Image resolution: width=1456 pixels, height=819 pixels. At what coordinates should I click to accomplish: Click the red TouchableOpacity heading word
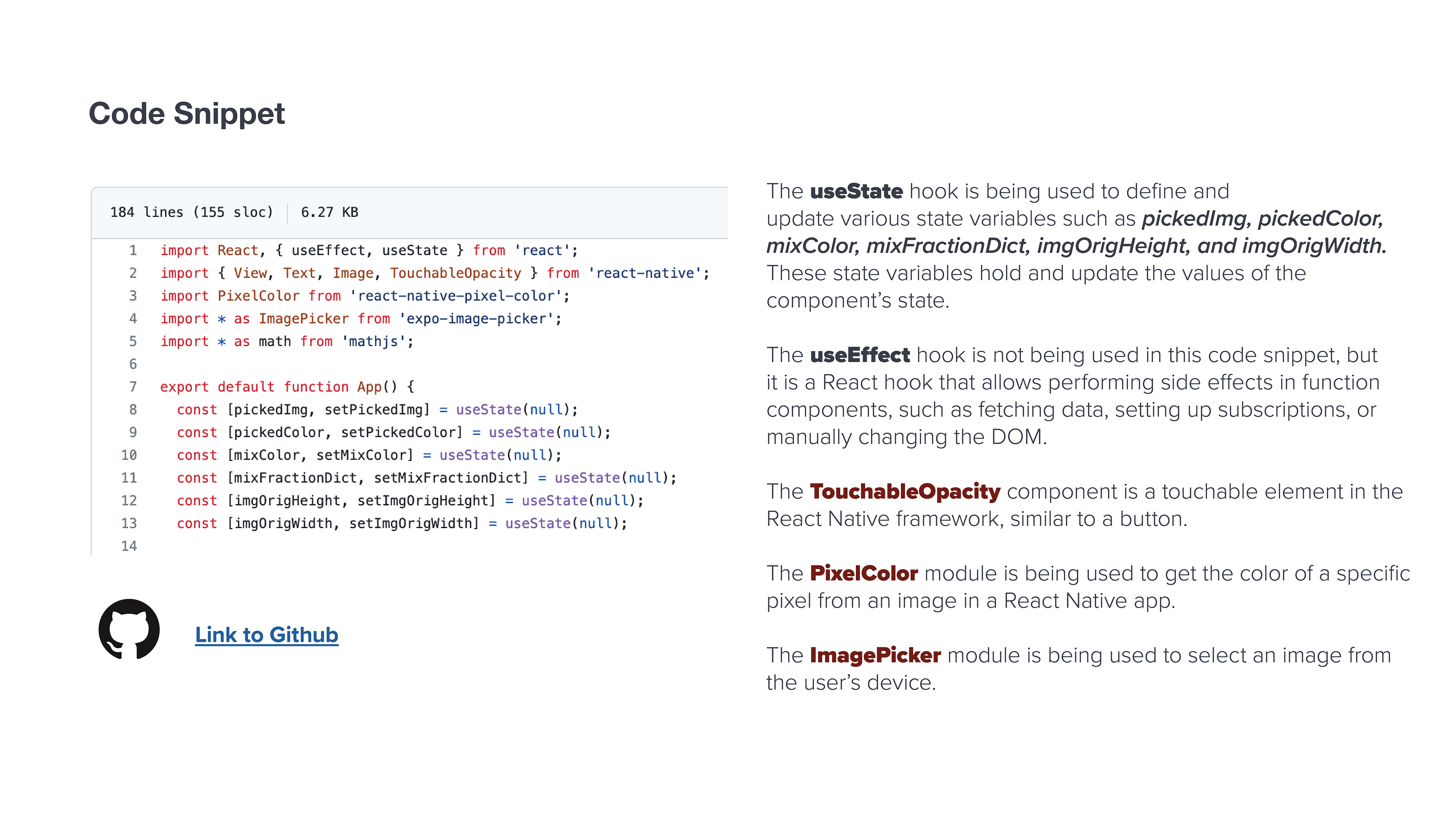[x=905, y=492]
